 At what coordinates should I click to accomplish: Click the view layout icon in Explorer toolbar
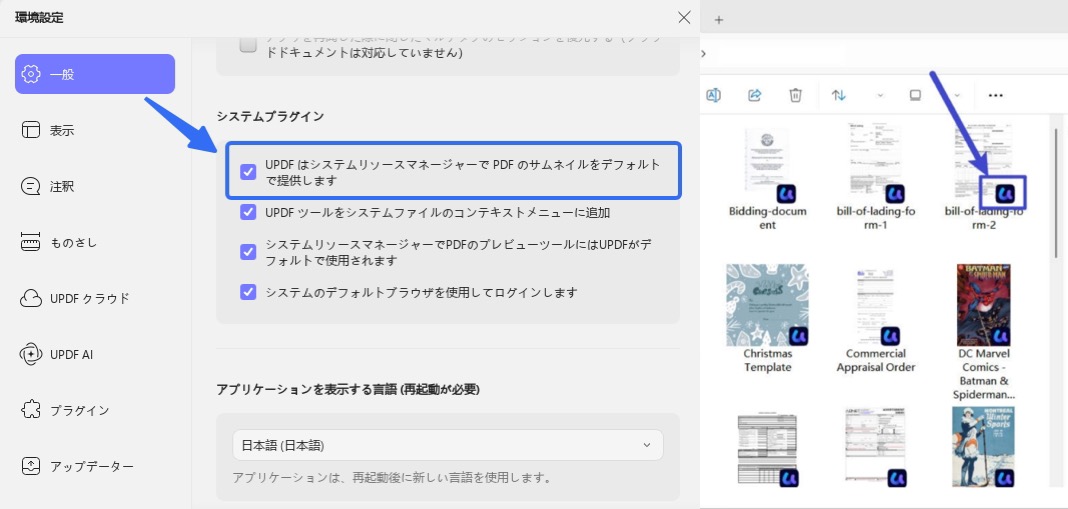pyautogui.click(x=915, y=95)
